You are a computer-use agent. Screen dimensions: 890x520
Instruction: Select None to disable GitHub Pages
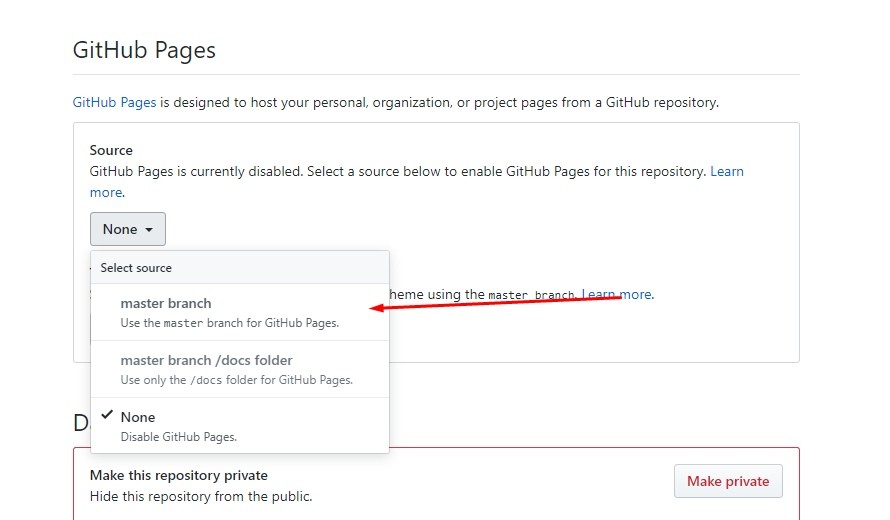[240, 425]
